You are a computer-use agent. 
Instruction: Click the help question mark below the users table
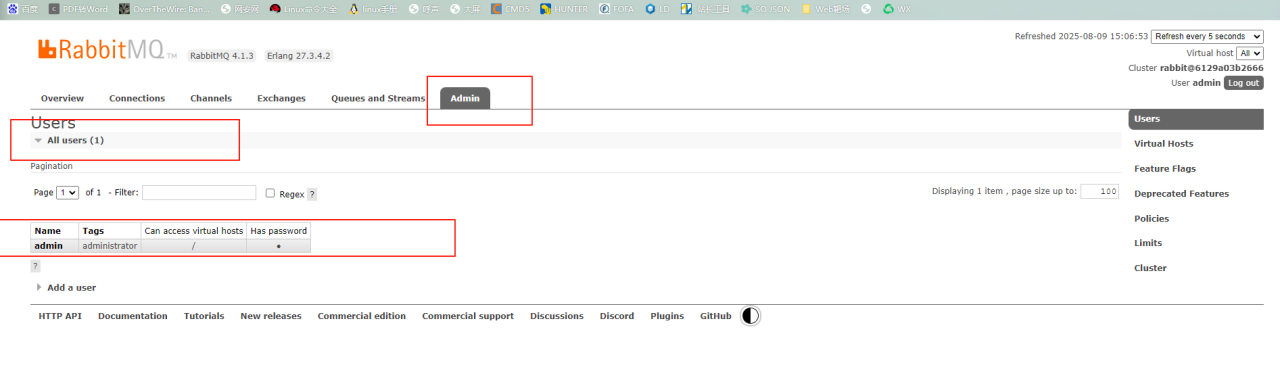click(x=36, y=266)
